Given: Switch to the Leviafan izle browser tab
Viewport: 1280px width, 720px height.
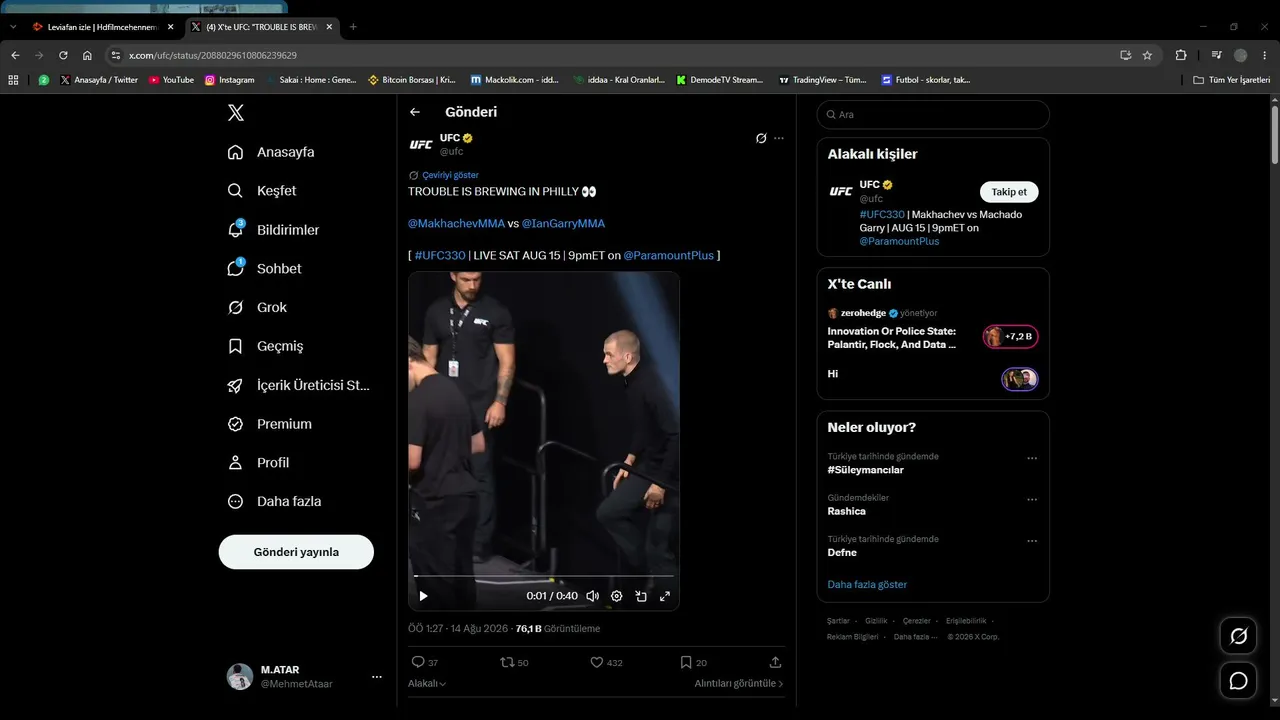Looking at the screenshot, I should 101,27.
